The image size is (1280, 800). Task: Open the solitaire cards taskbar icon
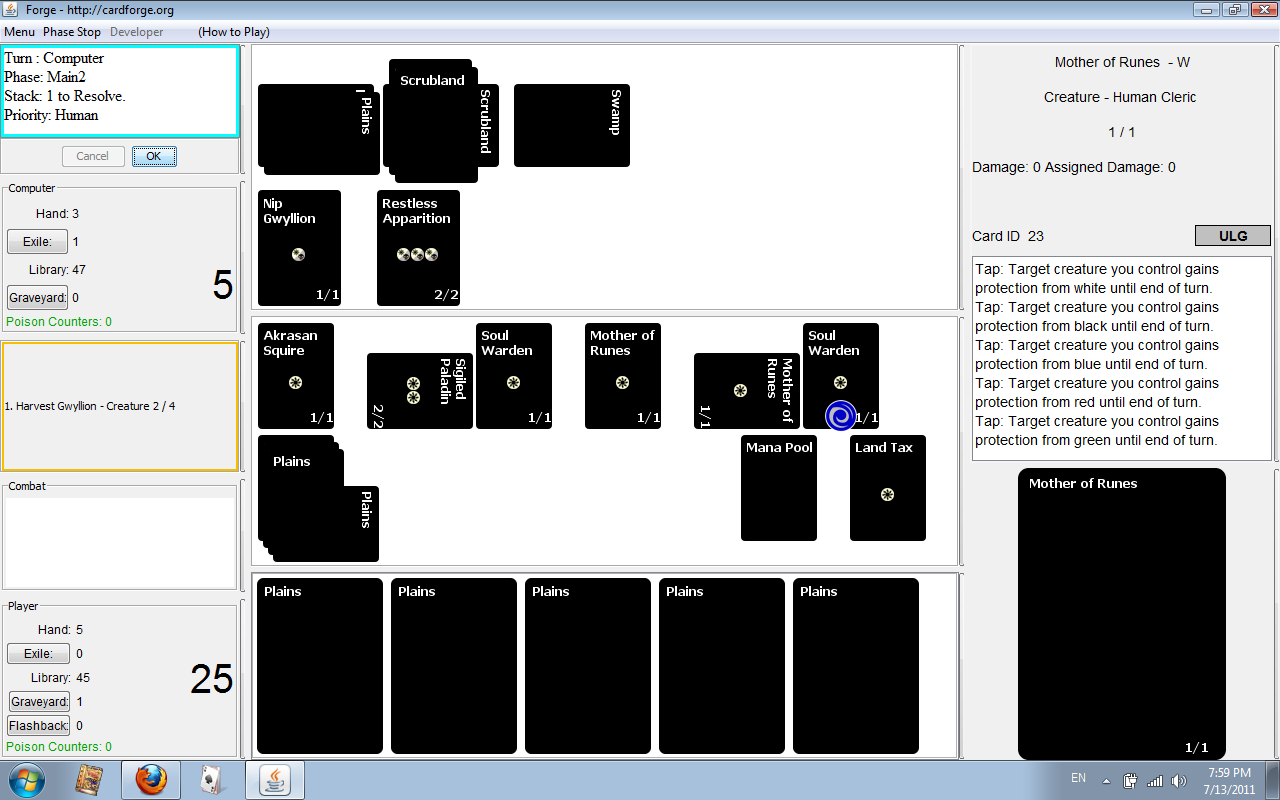tap(211, 780)
